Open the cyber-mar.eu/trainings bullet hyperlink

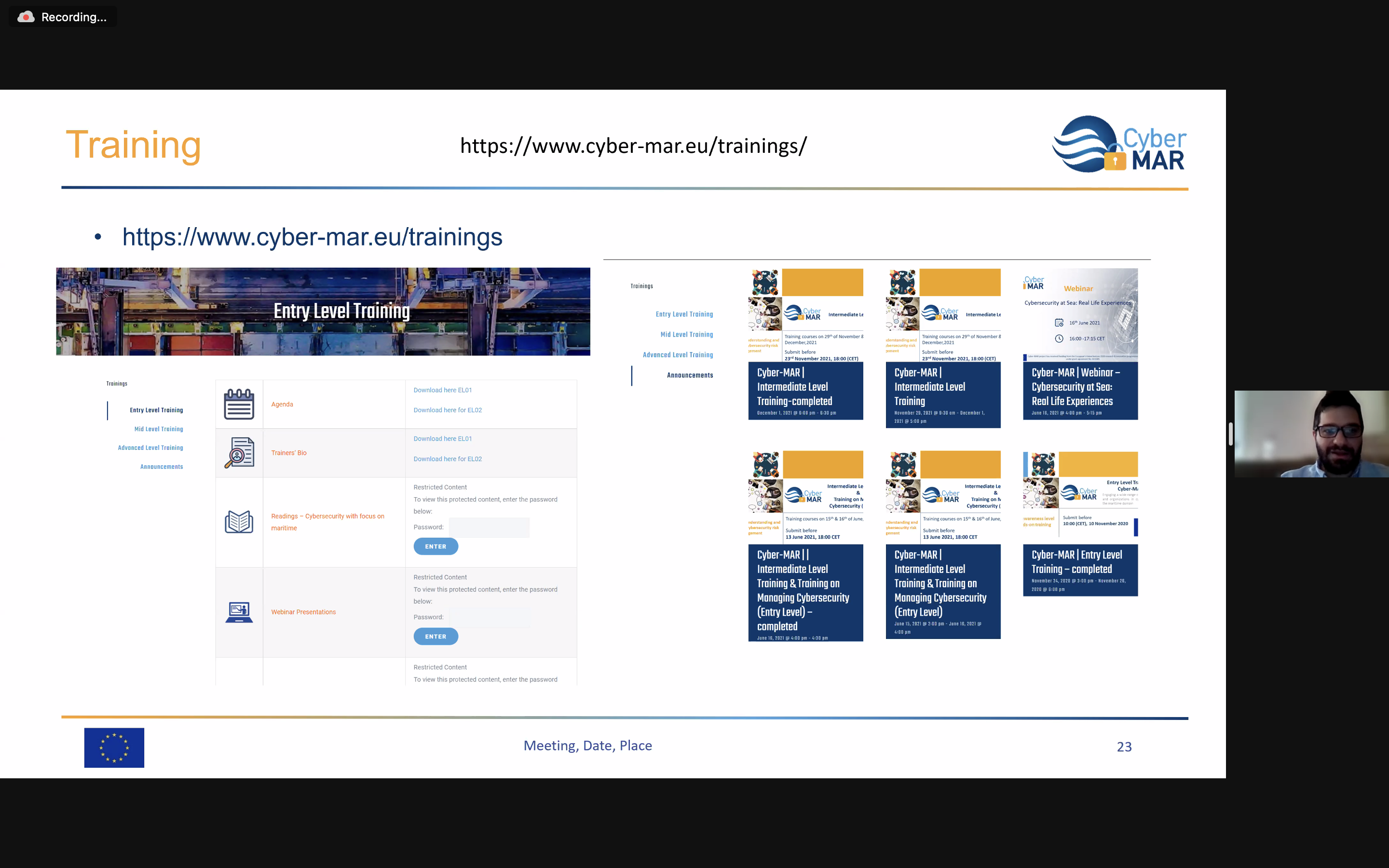(x=312, y=237)
